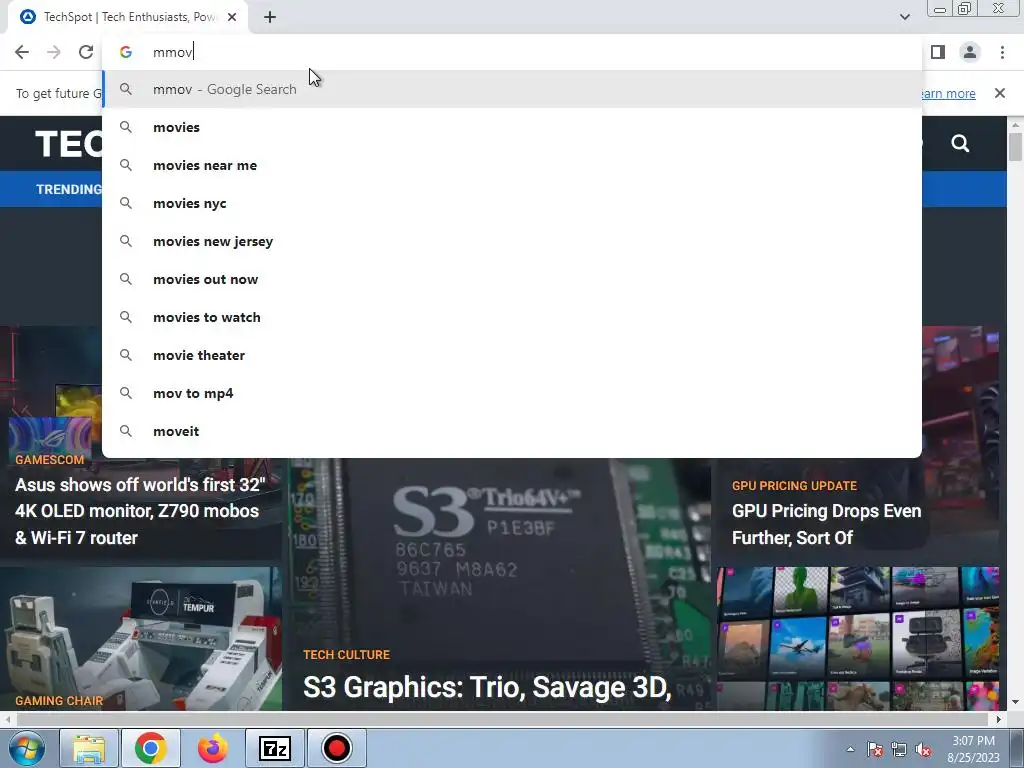Click the TECH CULTURE category label
The height and width of the screenshot is (768, 1024).
click(346, 655)
